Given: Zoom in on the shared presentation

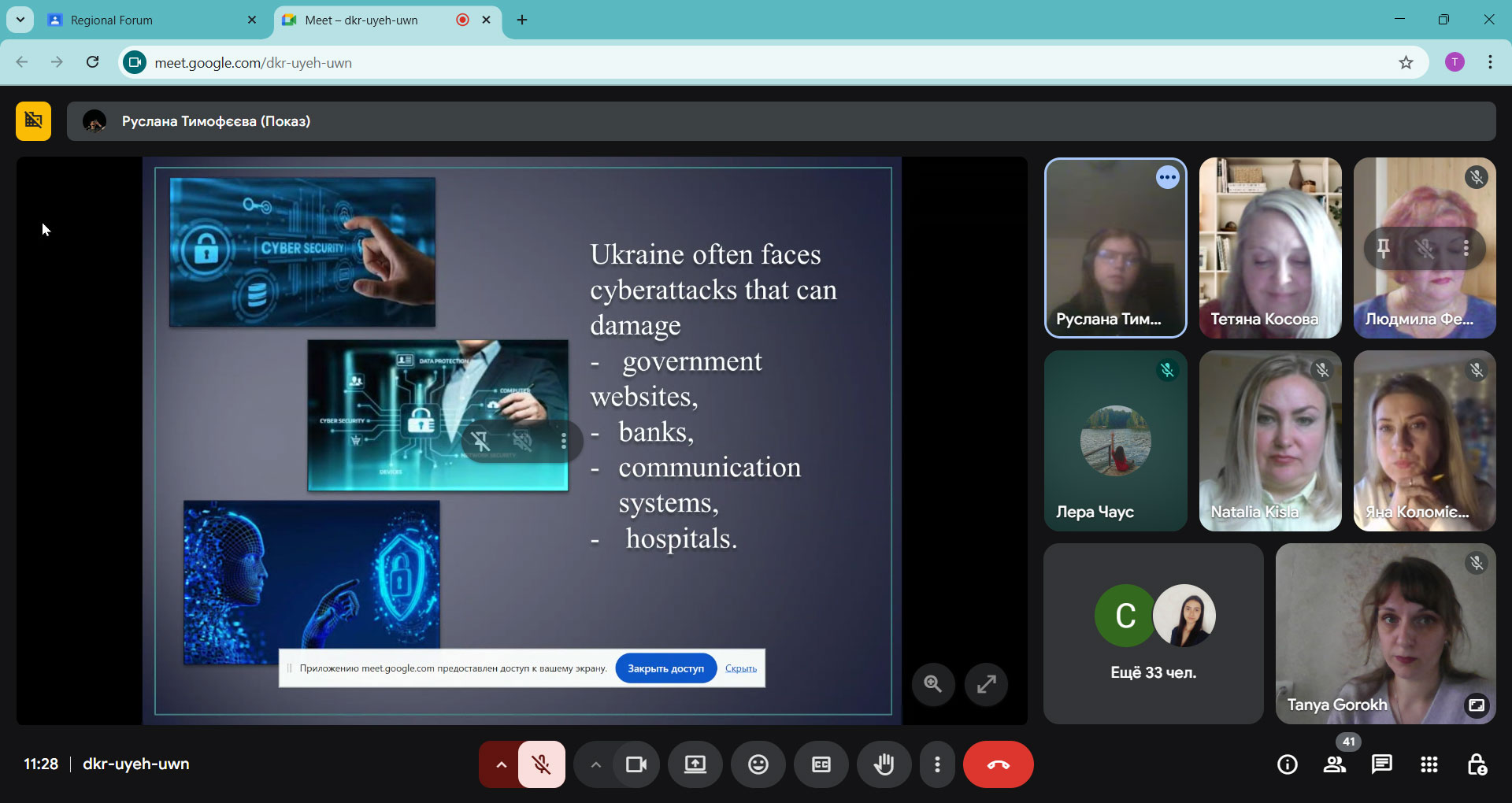Looking at the screenshot, I should (x=933, y=684).
